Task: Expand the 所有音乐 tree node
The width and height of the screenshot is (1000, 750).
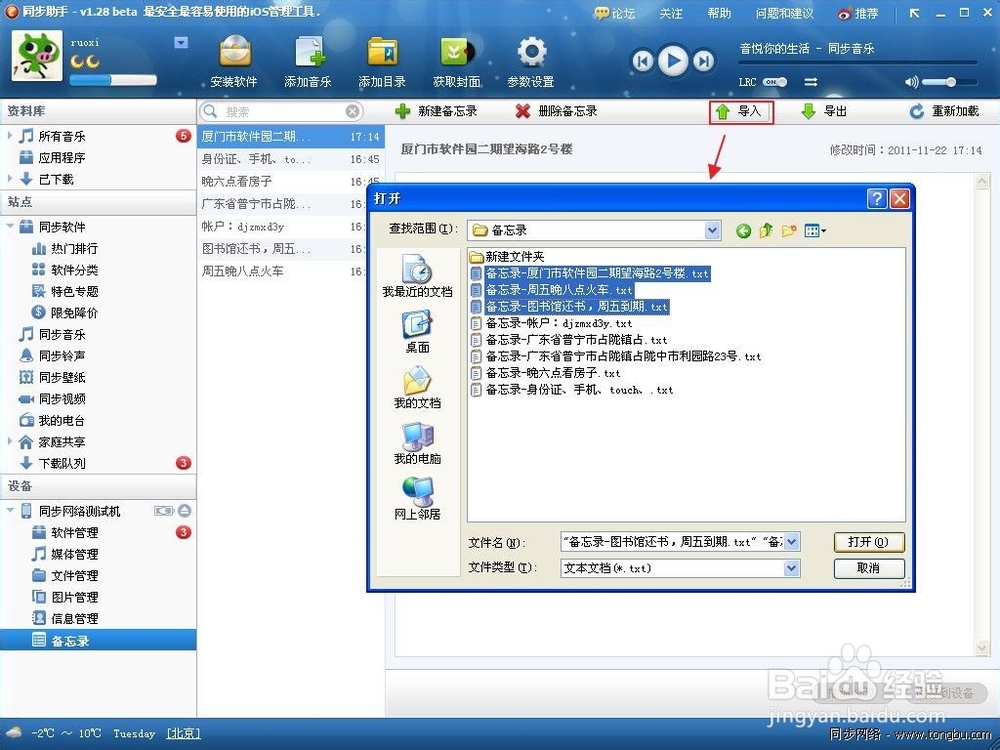Action: (10, 135)
